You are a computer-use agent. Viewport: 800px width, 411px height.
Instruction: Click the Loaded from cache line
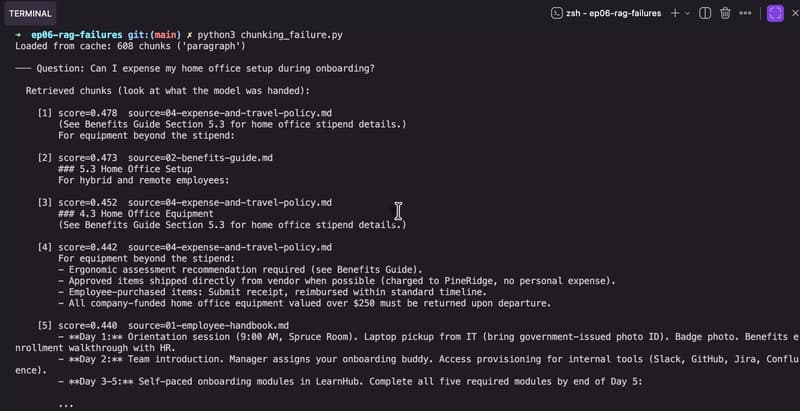130,46
